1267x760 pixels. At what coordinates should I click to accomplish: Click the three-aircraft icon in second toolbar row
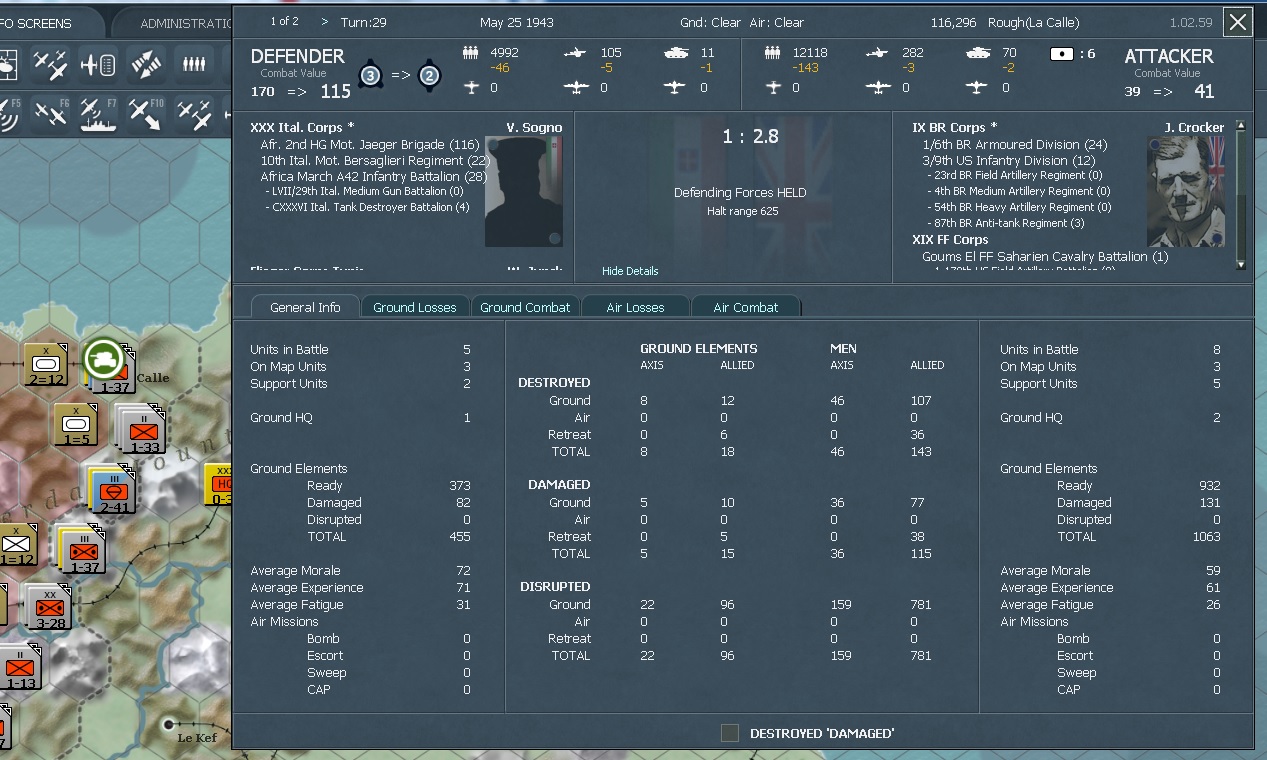tap(194, 114)
